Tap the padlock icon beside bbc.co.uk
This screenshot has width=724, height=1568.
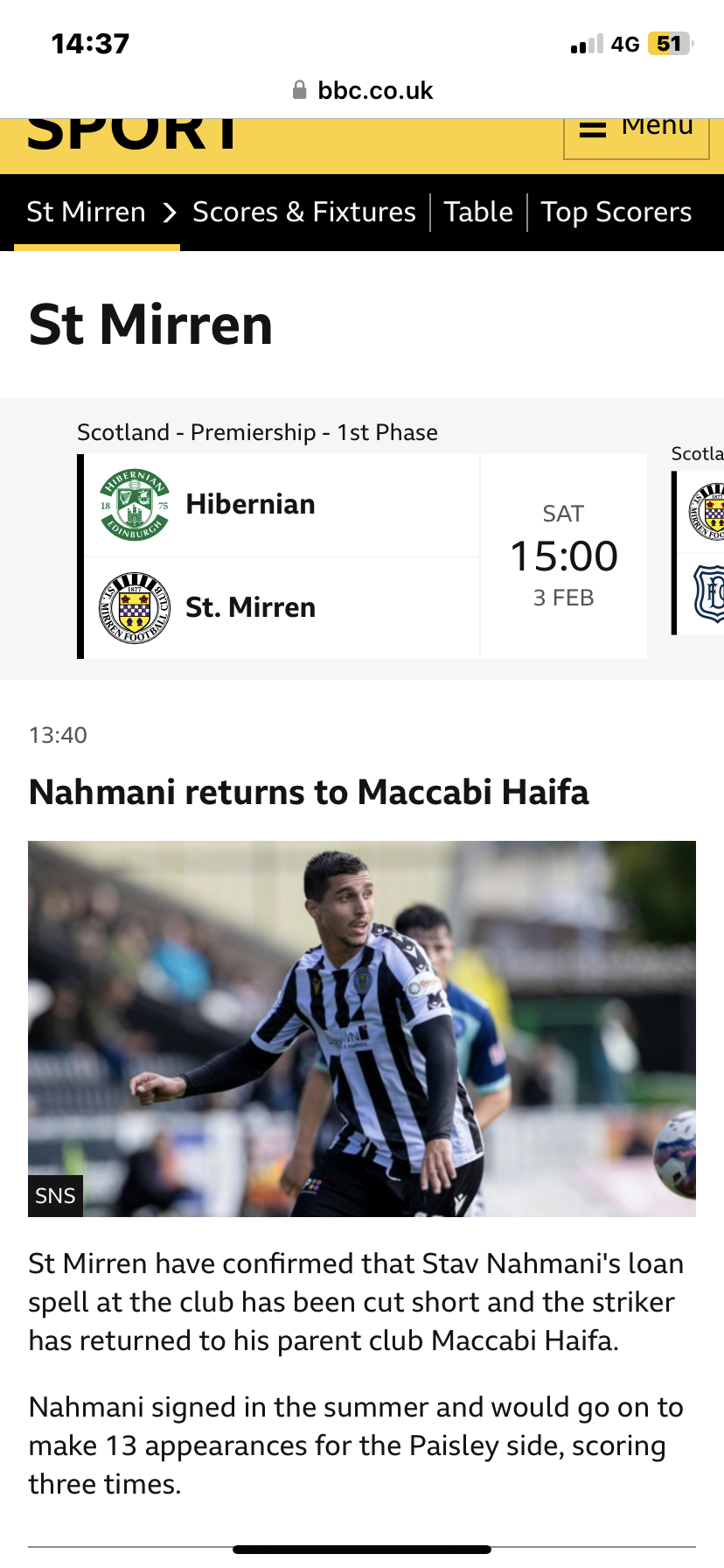tap(300, 90)
